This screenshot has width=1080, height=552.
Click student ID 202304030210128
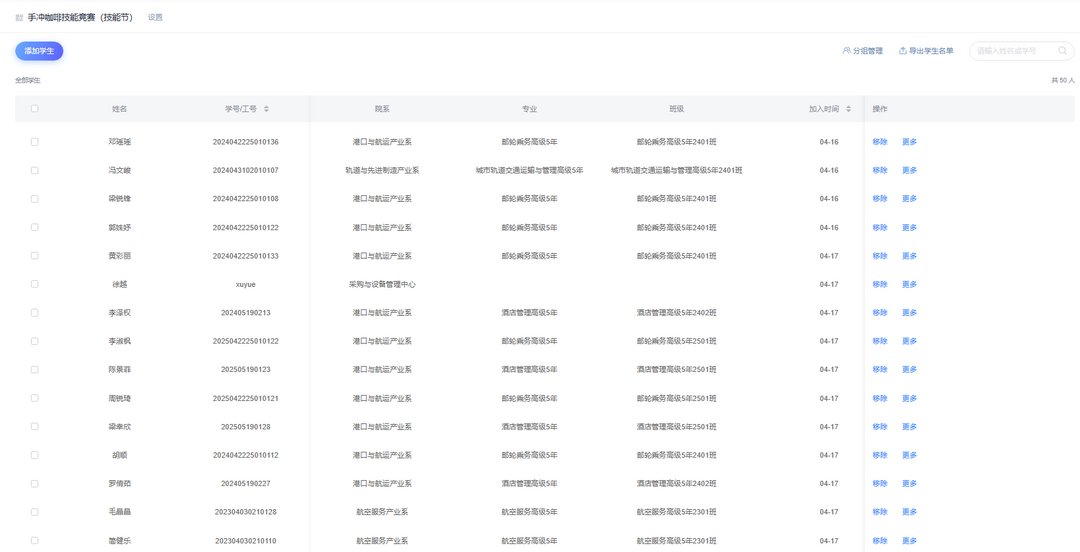click(246, 512)
